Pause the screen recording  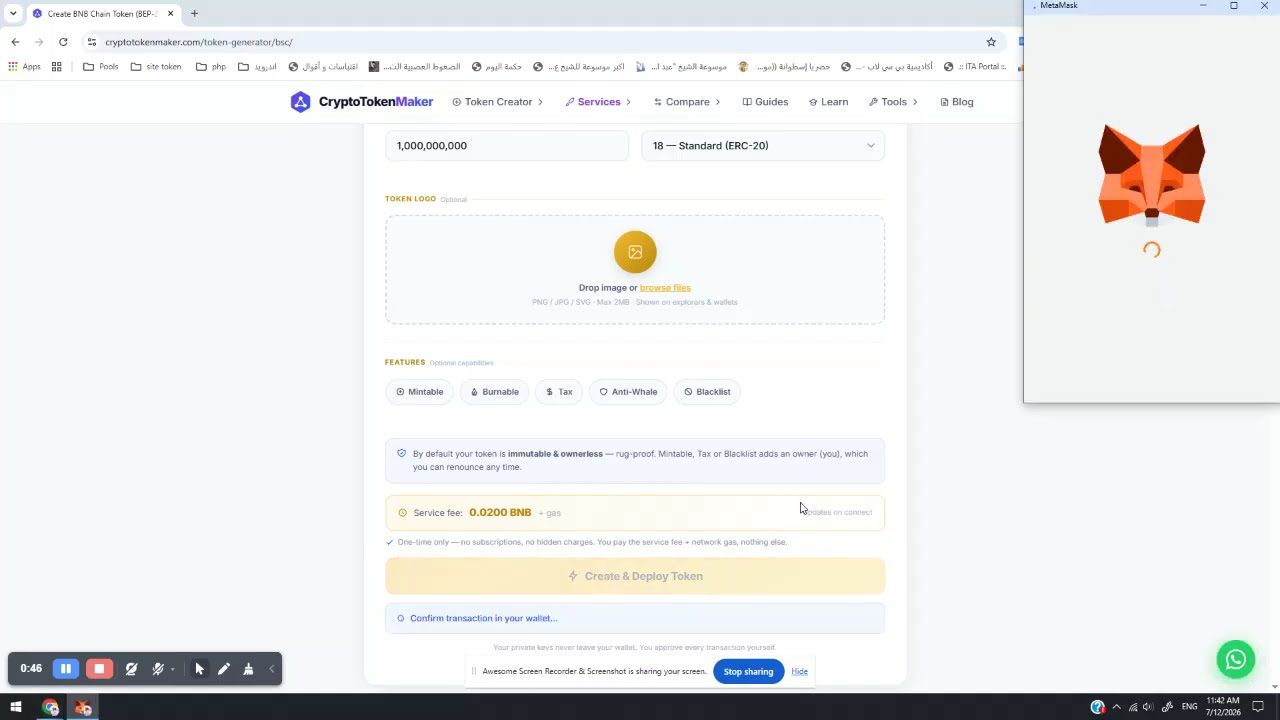(65, 669)
